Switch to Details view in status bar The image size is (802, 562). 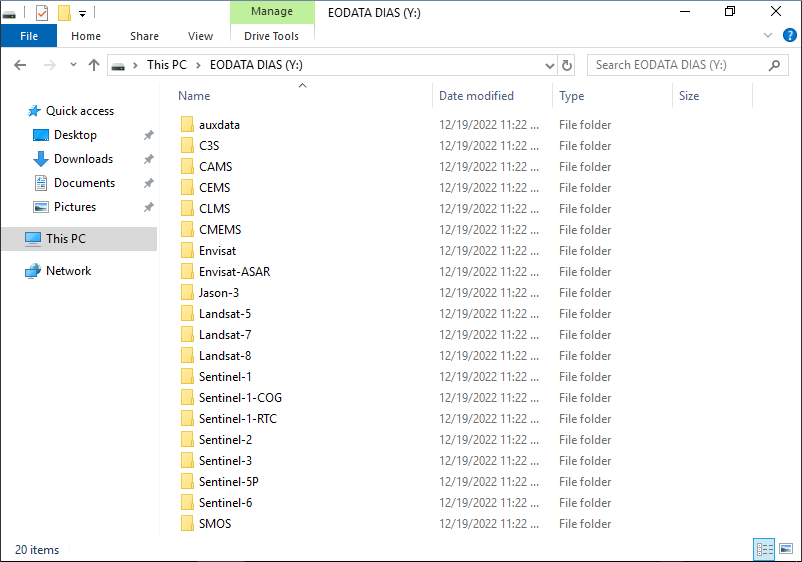[765, 549]
